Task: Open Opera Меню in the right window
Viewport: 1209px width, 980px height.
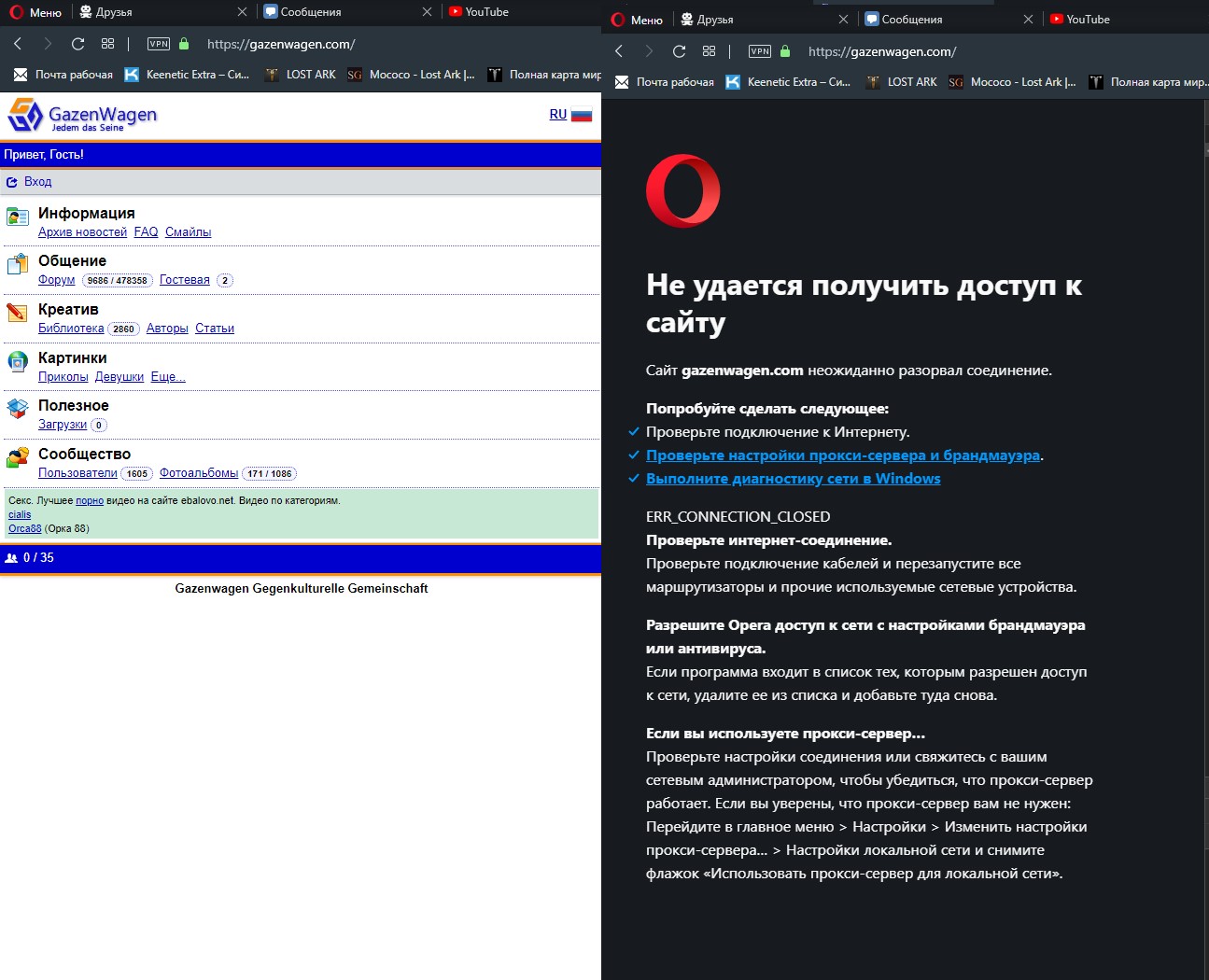Action: tap(637, 20)
